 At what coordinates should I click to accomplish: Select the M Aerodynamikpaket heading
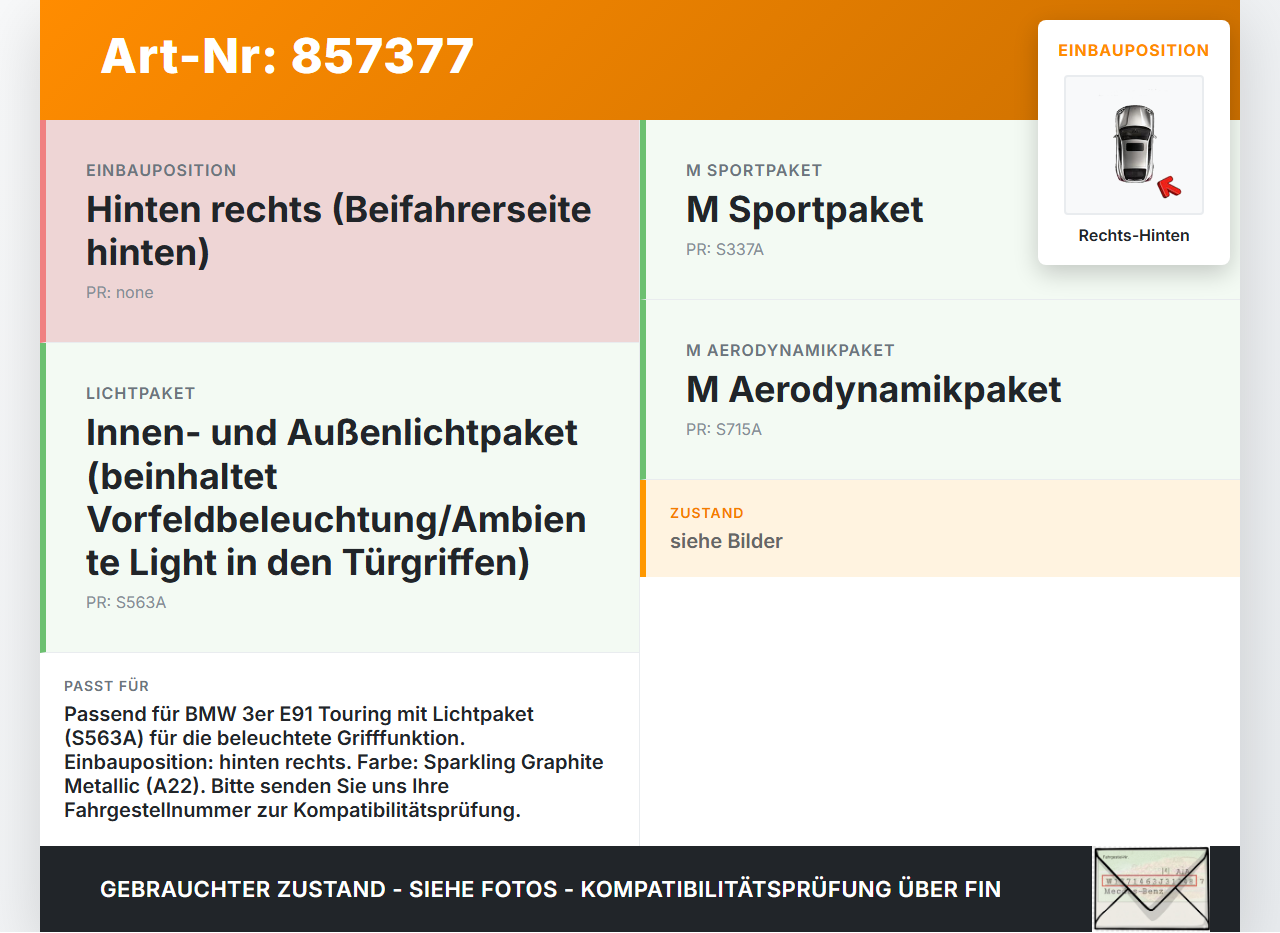click(x=874, y=390)
